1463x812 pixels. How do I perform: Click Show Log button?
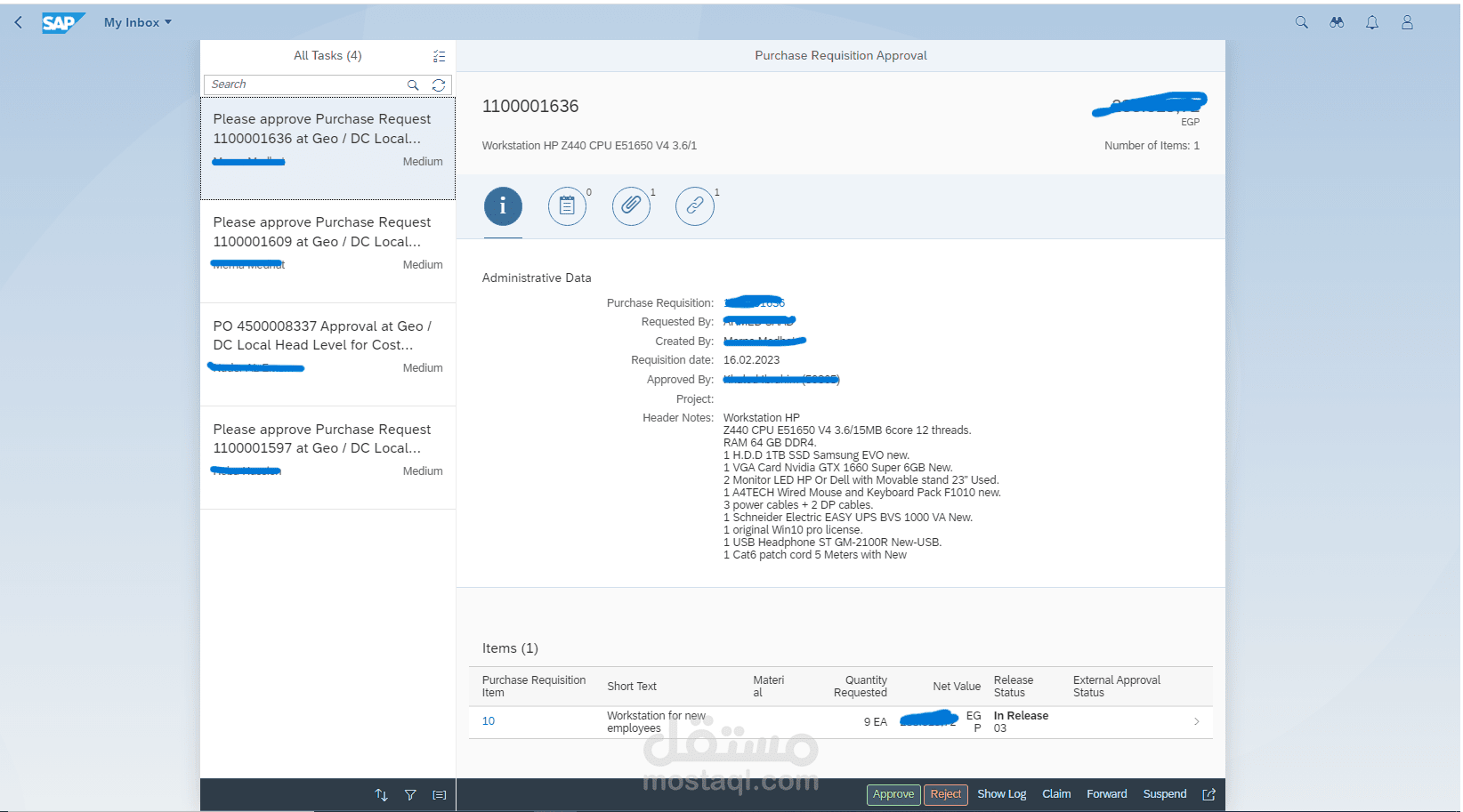(1002, 794)
